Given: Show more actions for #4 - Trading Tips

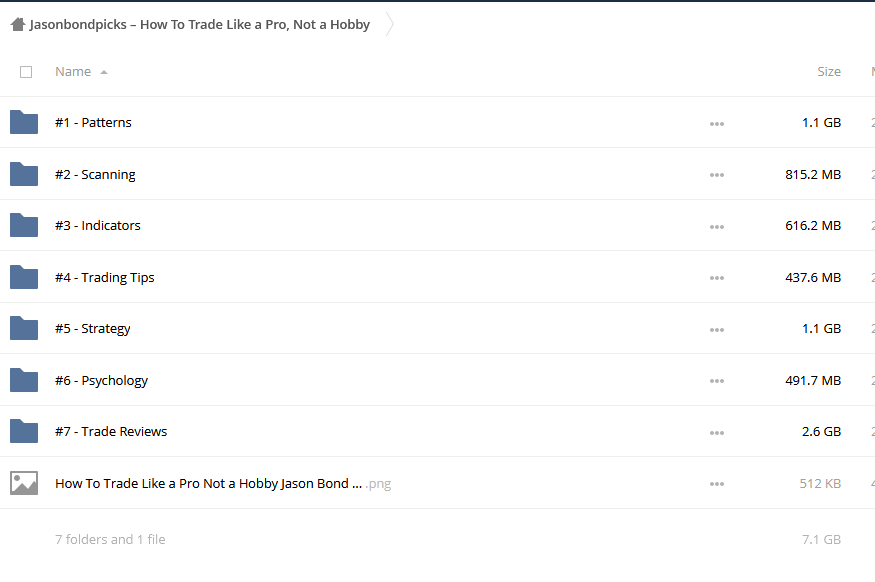Looking at the screenshot, I should pyautogui.click(x=717, y=278).
